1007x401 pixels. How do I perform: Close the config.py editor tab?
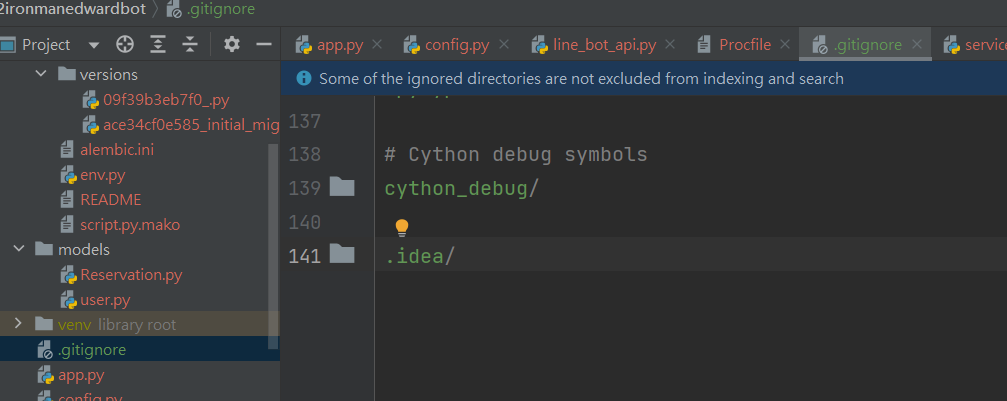pos(505,45)
